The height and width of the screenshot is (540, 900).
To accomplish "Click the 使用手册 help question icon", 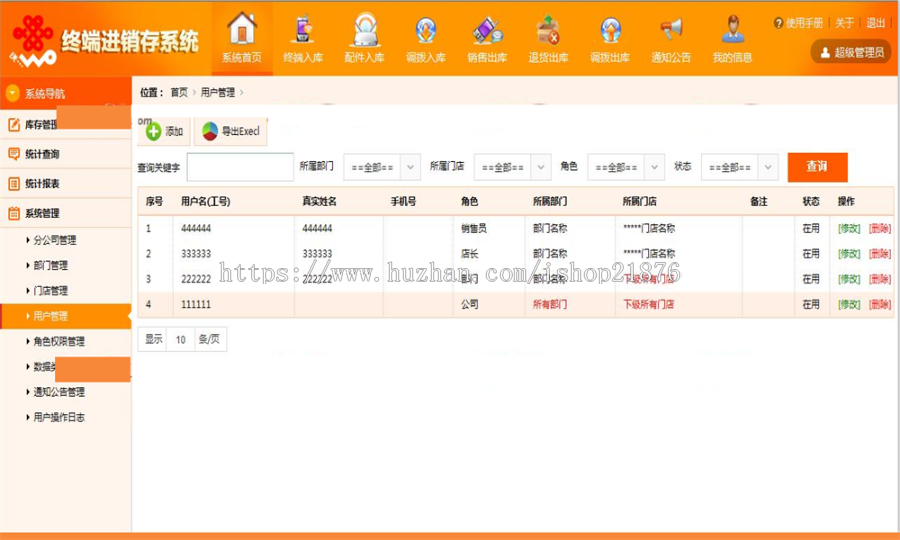I will [x=778, y=23].
